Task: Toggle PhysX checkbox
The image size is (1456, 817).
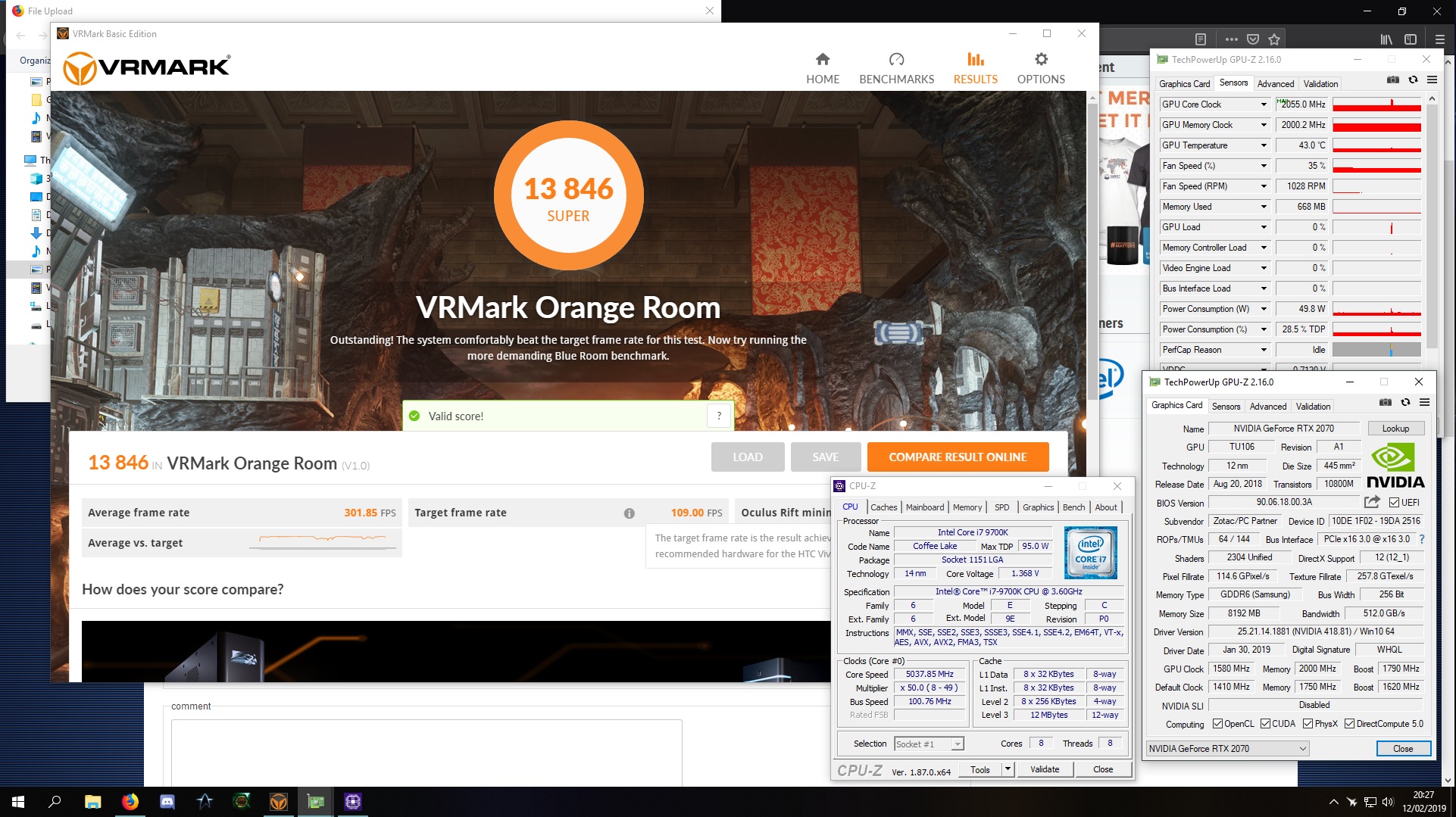Action: pyautogui.click(x=1308, y=724)
